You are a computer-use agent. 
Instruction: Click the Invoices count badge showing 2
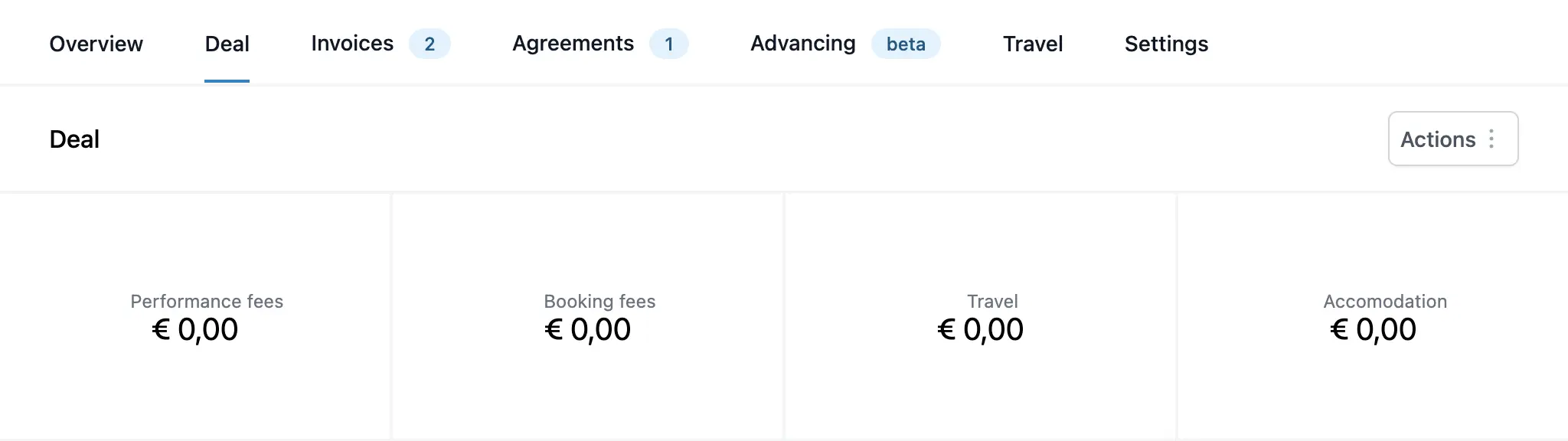click(430, 44)
